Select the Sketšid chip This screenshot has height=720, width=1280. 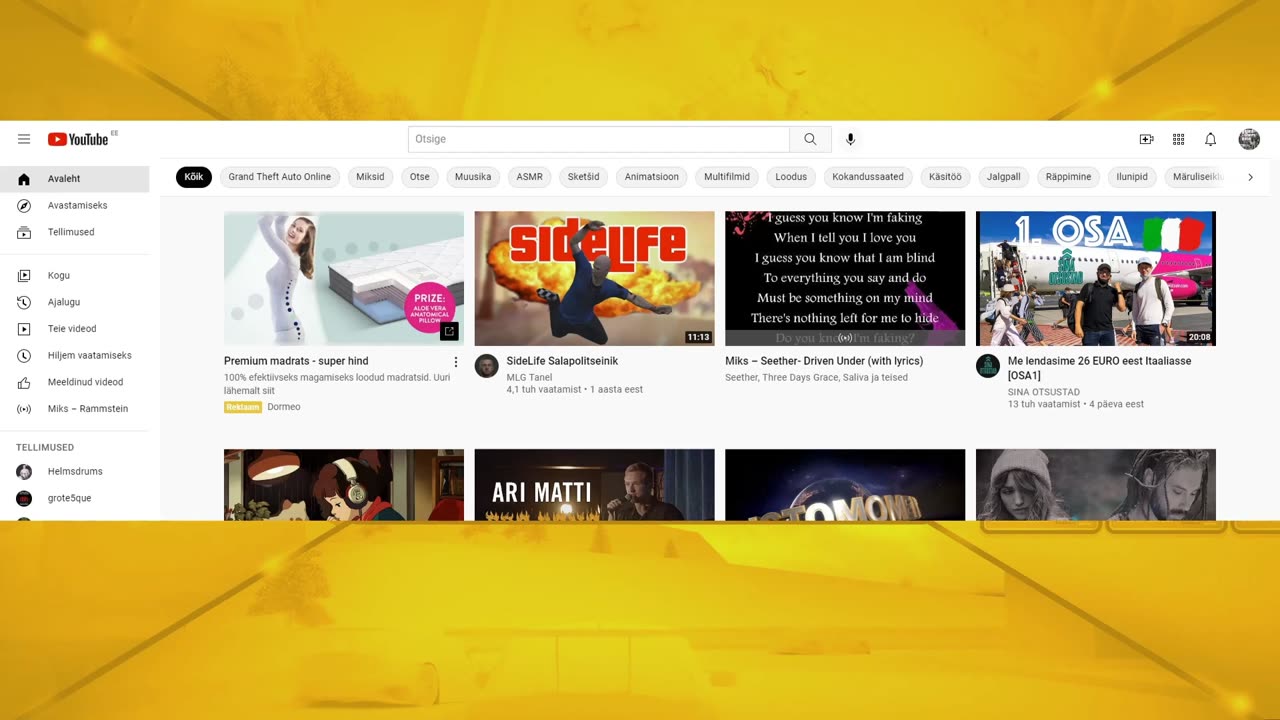coord(584,177)
